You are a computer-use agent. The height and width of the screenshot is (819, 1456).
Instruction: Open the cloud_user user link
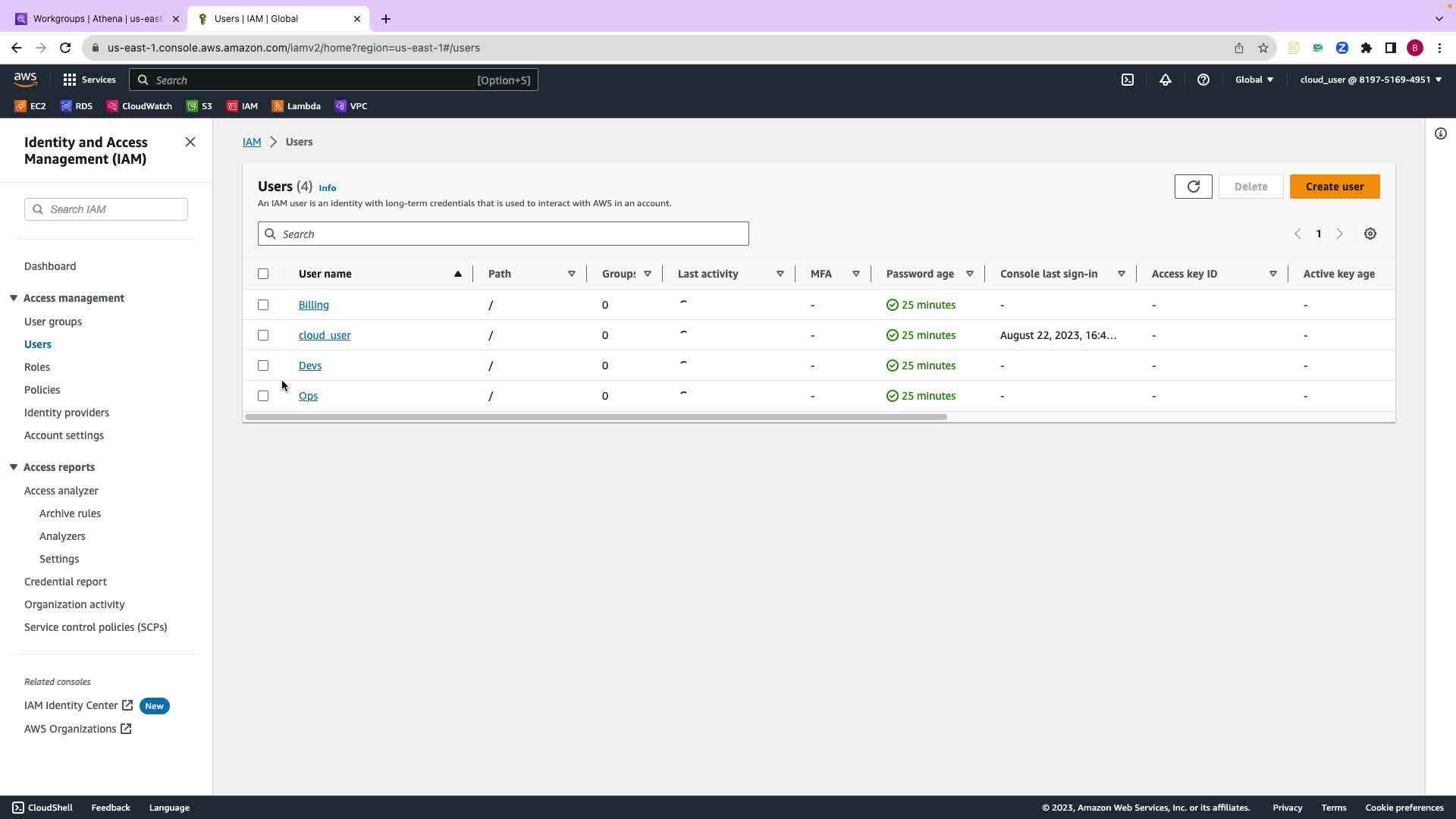point(325,335)
